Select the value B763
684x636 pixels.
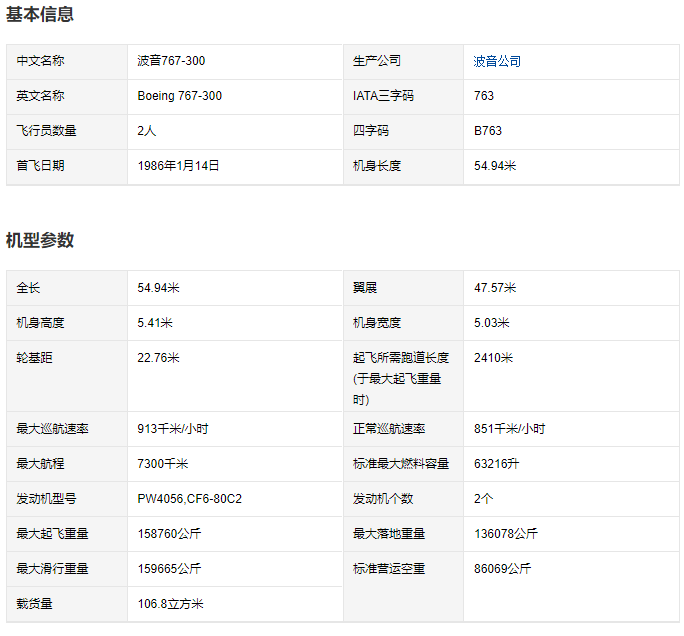(488, 130)
